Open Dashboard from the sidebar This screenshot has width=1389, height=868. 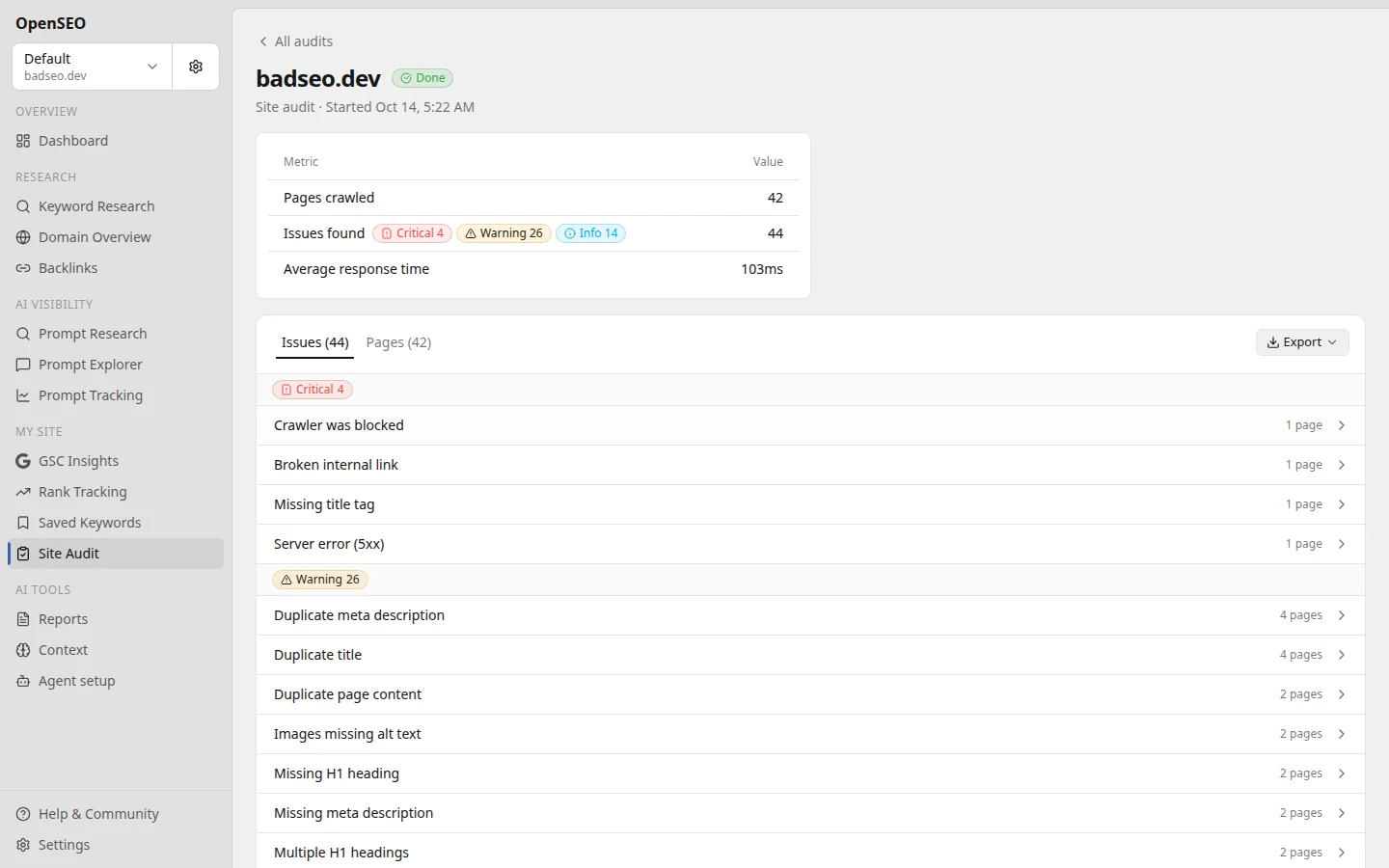[116, 141]
